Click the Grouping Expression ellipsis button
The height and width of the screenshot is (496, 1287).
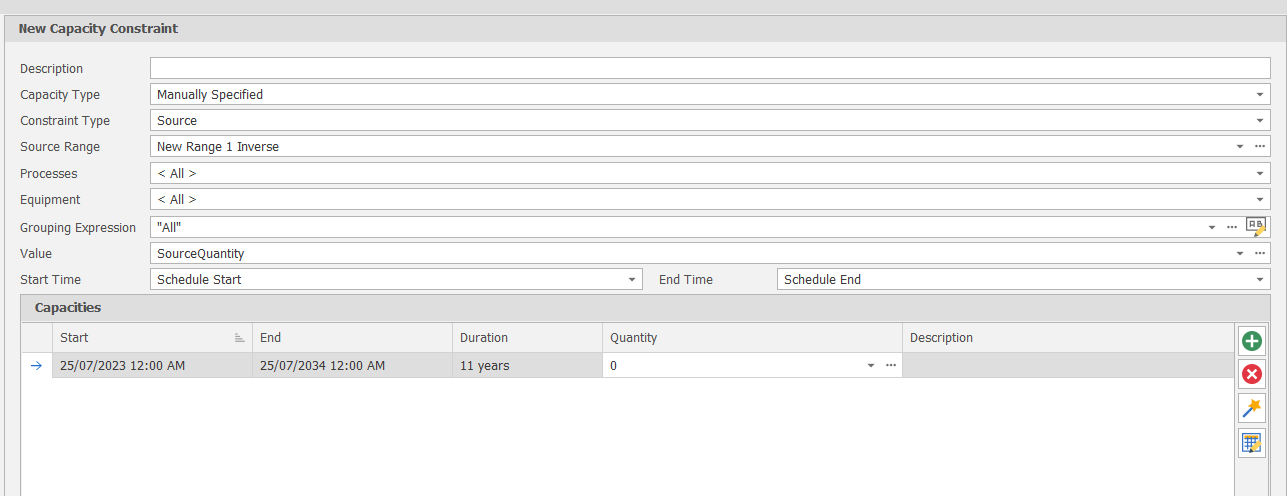(x=1232, y=227)
